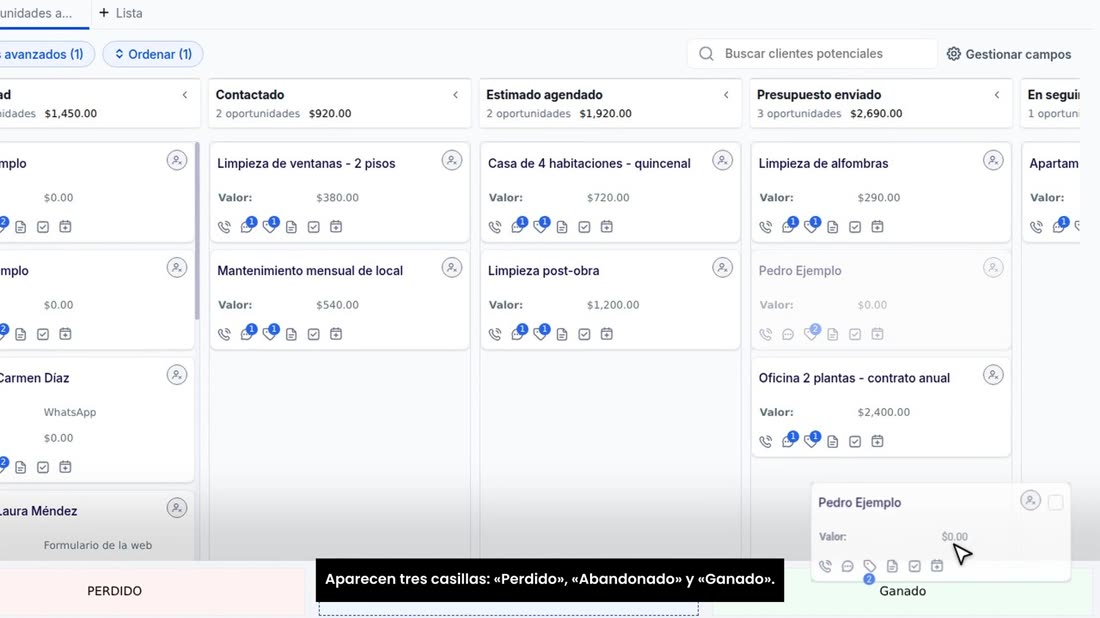Assign user on Casa de 4 habitaciones card
The image size is (1100, 618).
(723, 161)
